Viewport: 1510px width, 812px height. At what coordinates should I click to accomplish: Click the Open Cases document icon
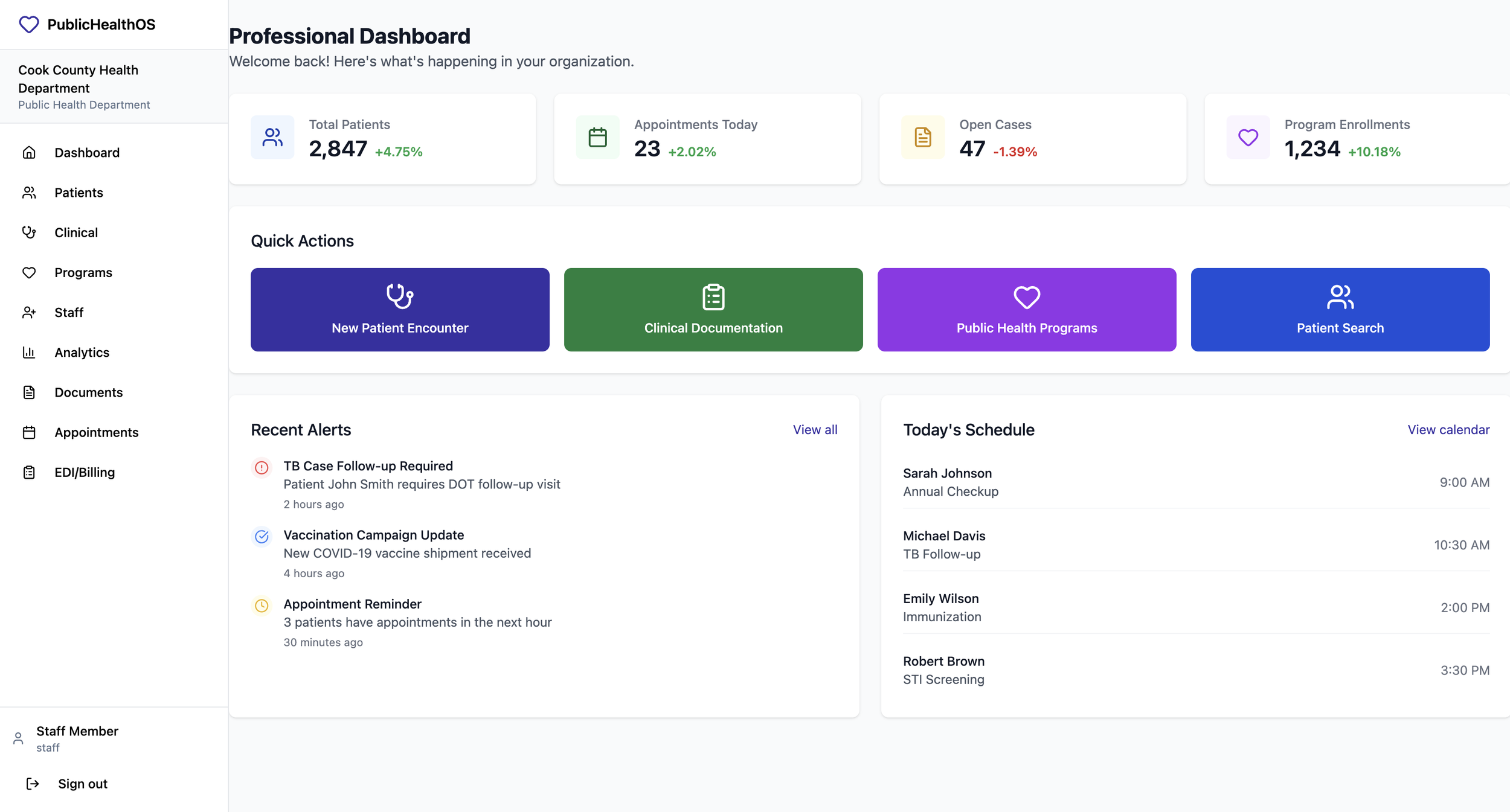pyautogui.click(x=922, y=138)
